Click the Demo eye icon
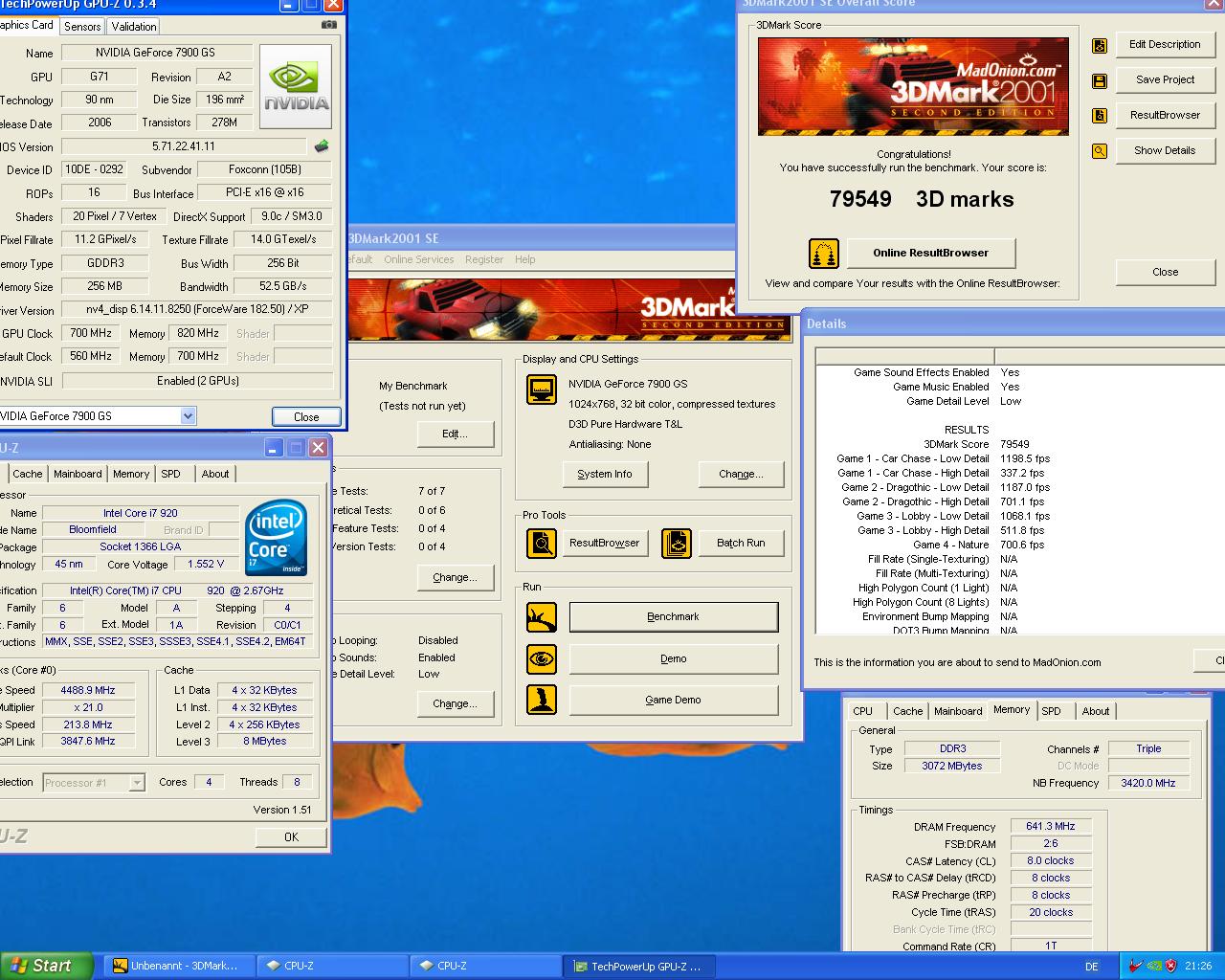1225x980 pixels. pyautogui.click(x=542, y=659)
